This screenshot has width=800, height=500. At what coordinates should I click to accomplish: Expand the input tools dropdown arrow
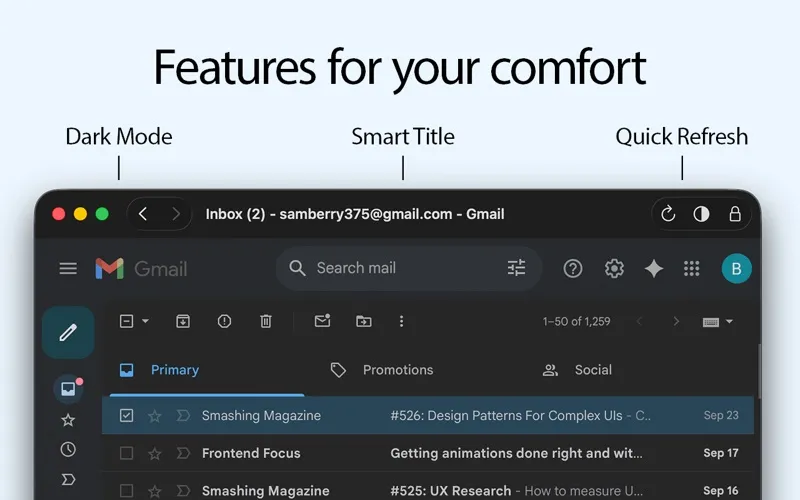tap(729, 321)
